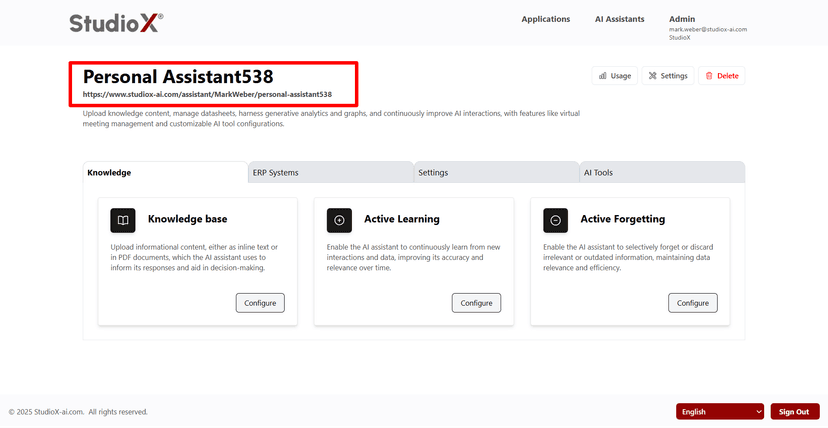Configure Active Learning

coord(477,303)
